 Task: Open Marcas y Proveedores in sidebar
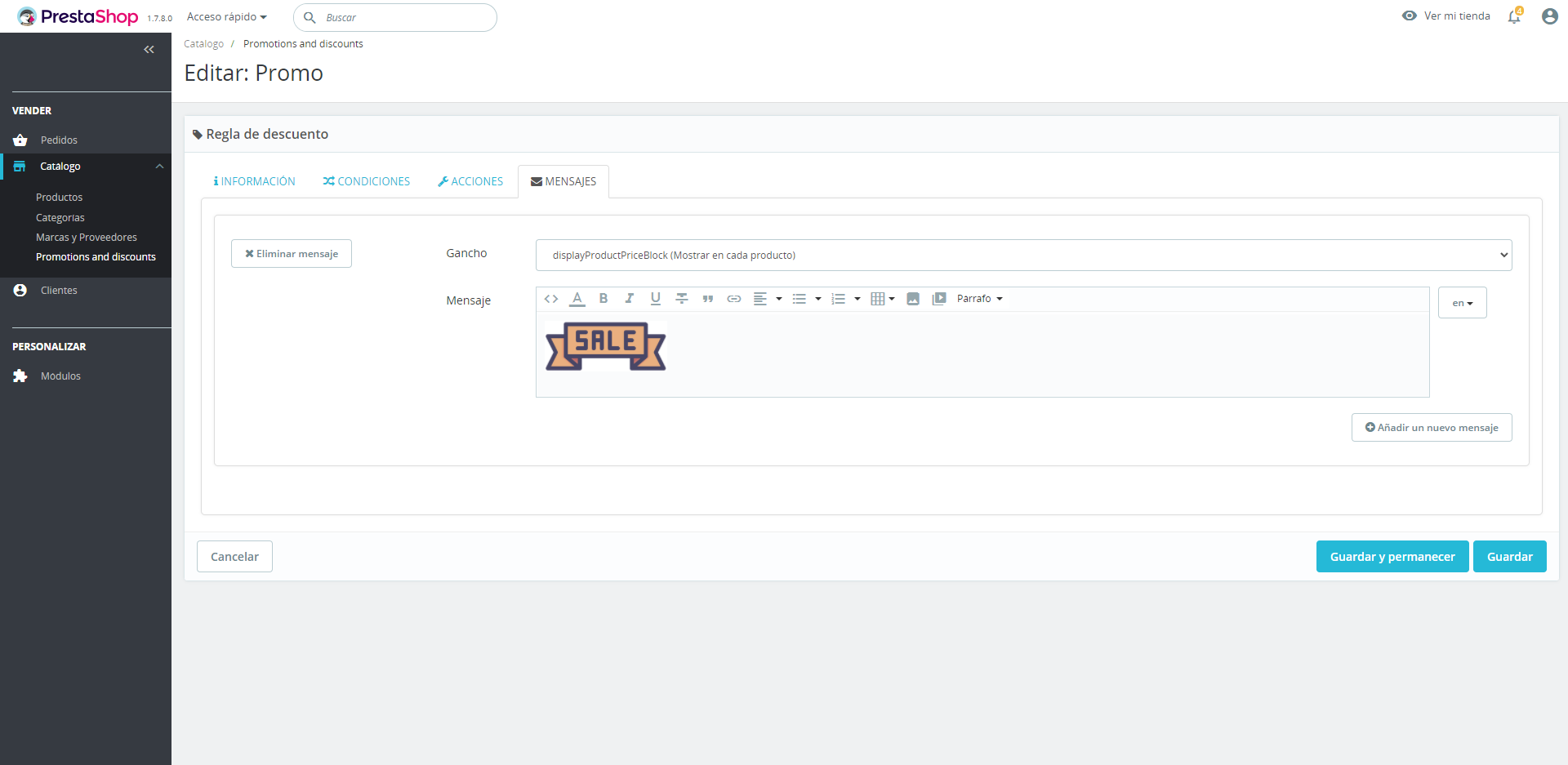click(x=87, y=238)
